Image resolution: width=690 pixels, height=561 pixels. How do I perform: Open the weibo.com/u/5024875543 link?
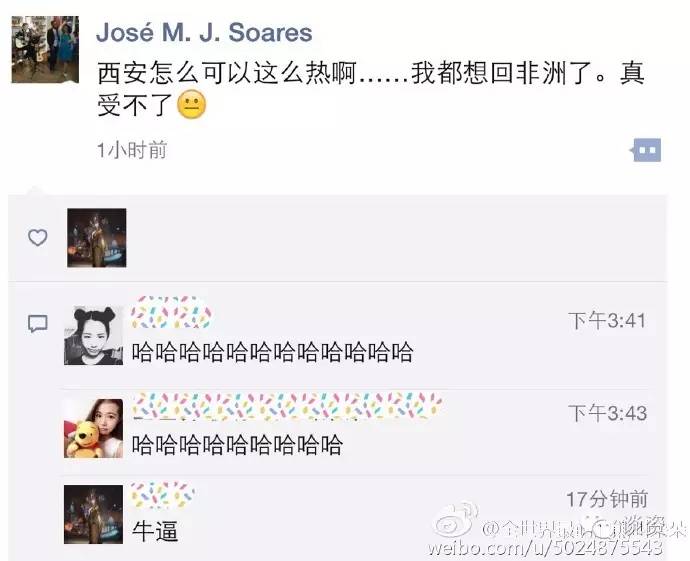(545, 547)
